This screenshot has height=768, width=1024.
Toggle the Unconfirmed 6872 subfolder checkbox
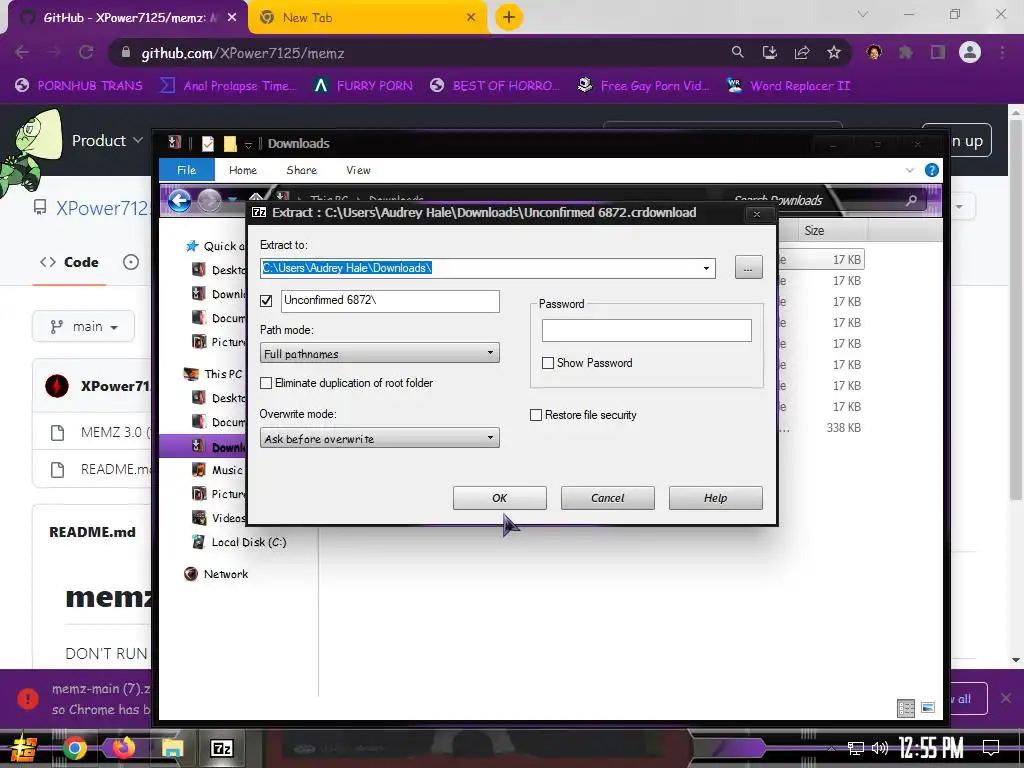266,301
